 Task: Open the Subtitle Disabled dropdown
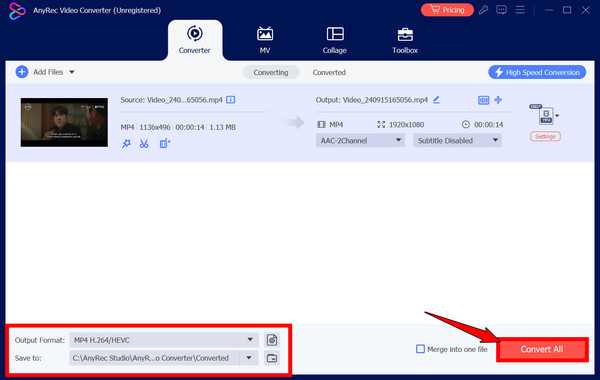coord(457,140)
